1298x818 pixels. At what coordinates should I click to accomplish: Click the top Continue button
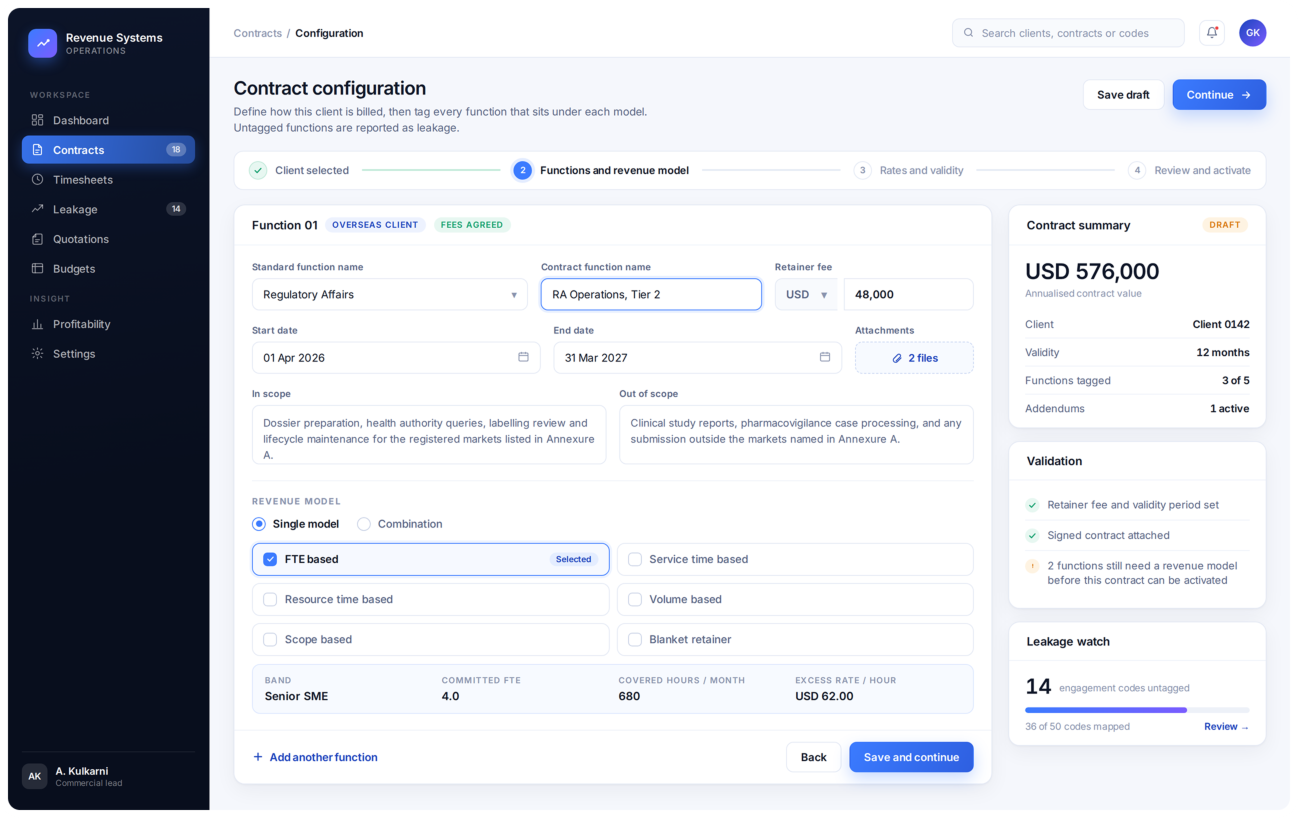[1219, 95]
